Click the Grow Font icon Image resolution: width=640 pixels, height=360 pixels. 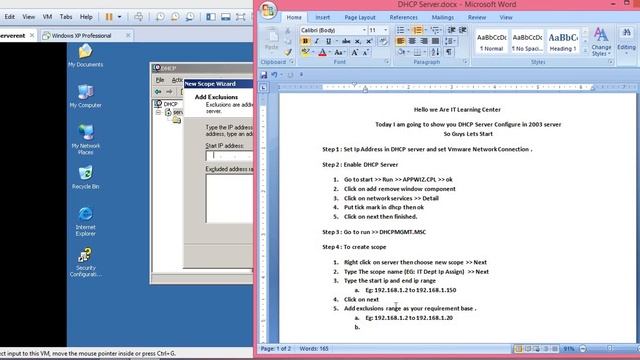click(x=355, y=52)
